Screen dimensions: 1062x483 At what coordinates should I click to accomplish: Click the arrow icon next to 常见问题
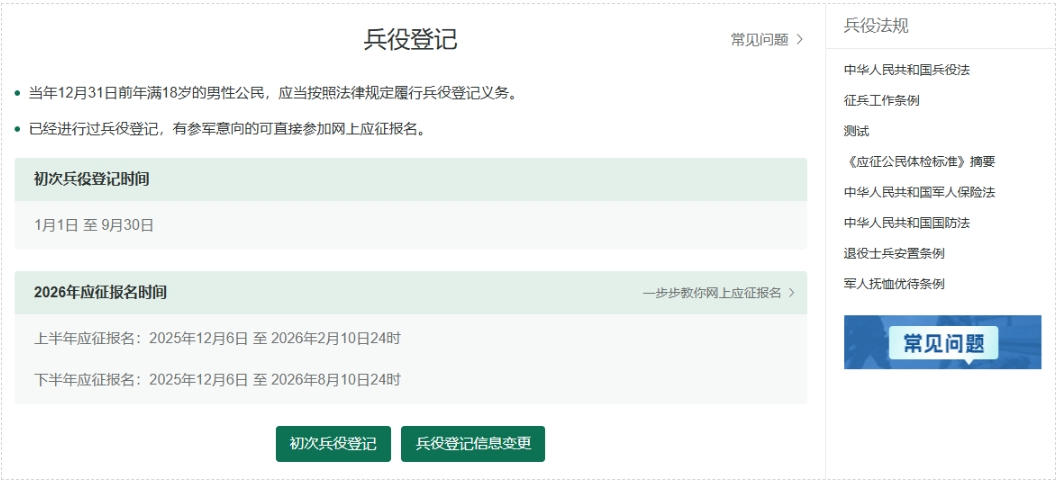point(800,40)
